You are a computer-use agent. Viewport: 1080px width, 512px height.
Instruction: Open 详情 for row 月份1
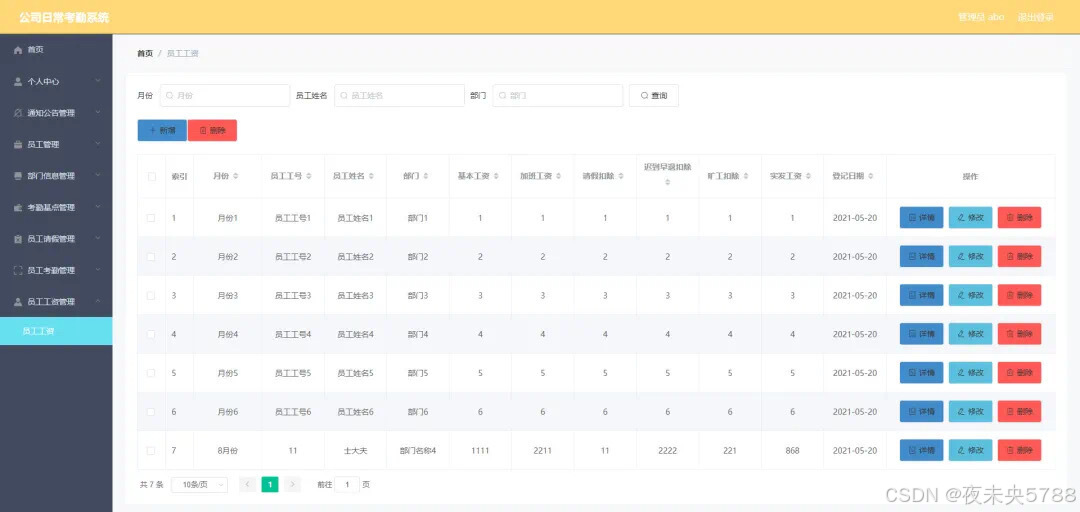click(922, 218)
